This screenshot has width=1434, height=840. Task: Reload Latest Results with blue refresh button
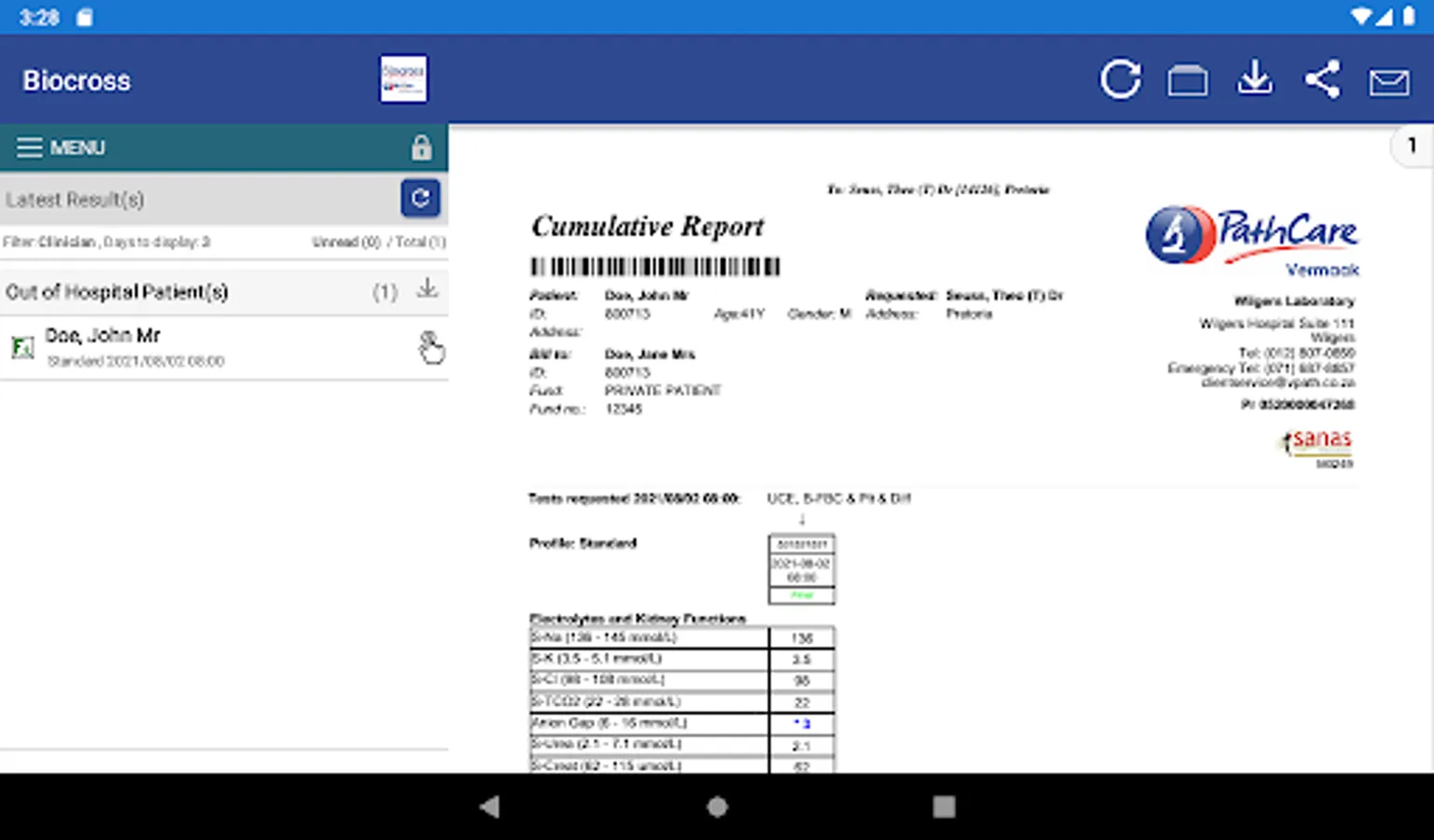(420, 198)
